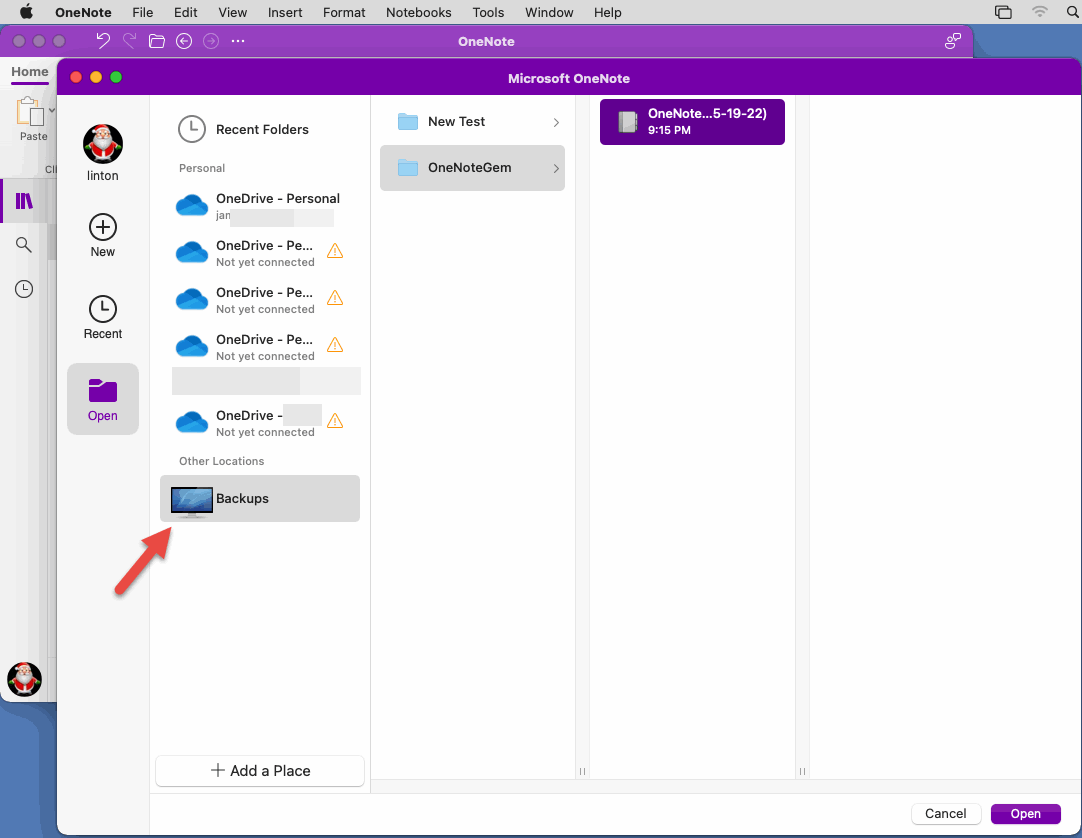Open the Help menu
The height and width of the screenshot is (838, 1082).
(607, 12)
